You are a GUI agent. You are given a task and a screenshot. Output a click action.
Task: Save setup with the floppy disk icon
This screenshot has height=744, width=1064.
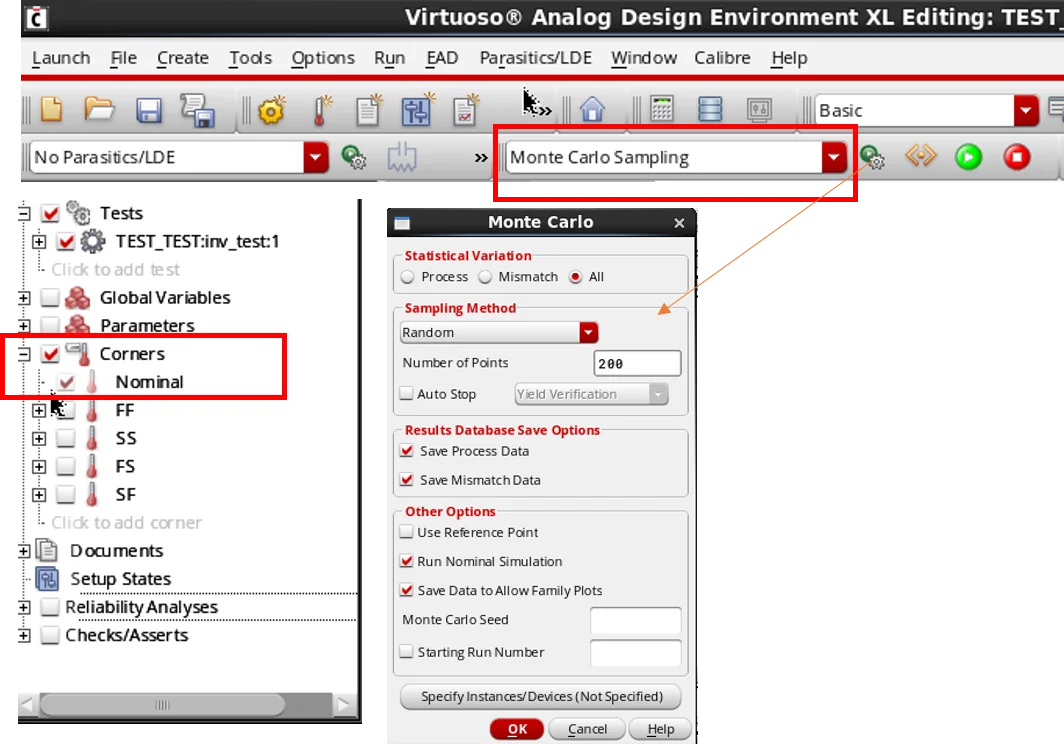coord(149,110)
